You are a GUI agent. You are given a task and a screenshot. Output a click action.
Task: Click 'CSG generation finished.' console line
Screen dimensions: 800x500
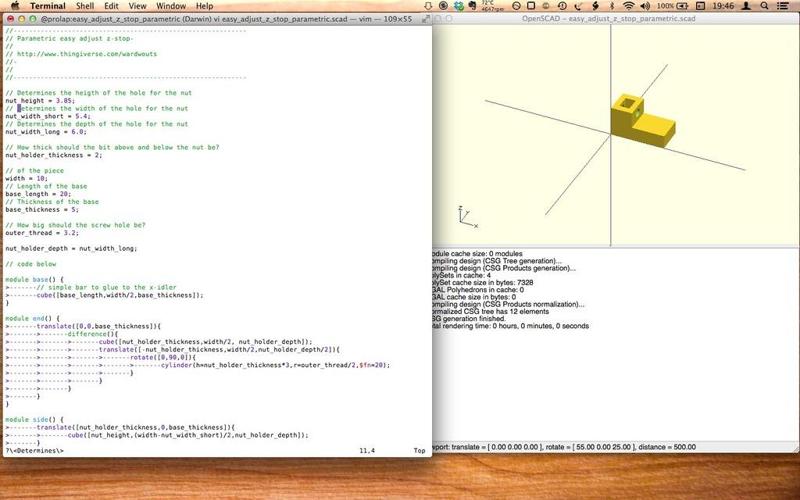(x=469, y=319)
